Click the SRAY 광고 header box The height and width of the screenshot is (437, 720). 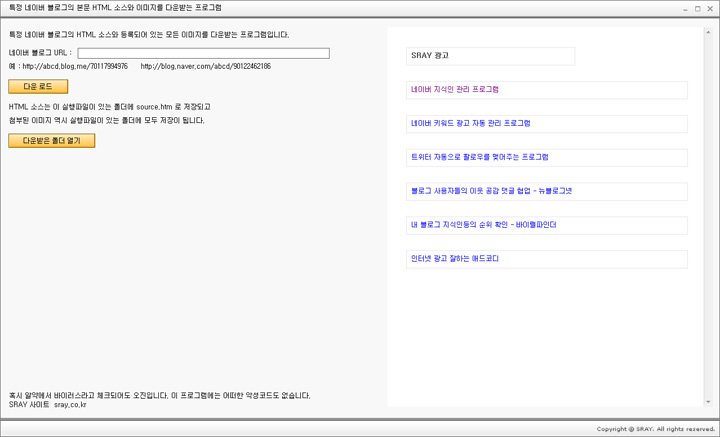[490, 56]
